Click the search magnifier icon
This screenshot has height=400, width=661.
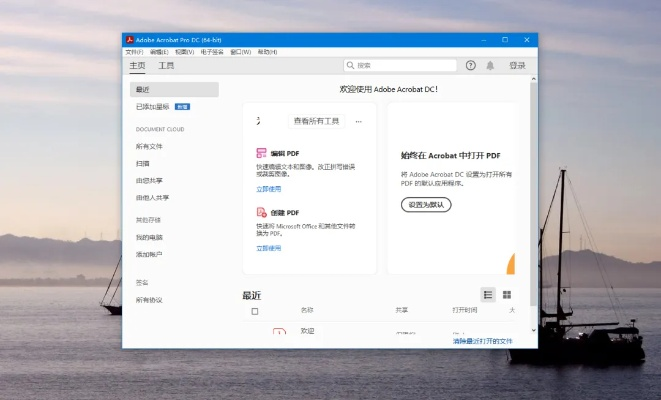(350, 65)
